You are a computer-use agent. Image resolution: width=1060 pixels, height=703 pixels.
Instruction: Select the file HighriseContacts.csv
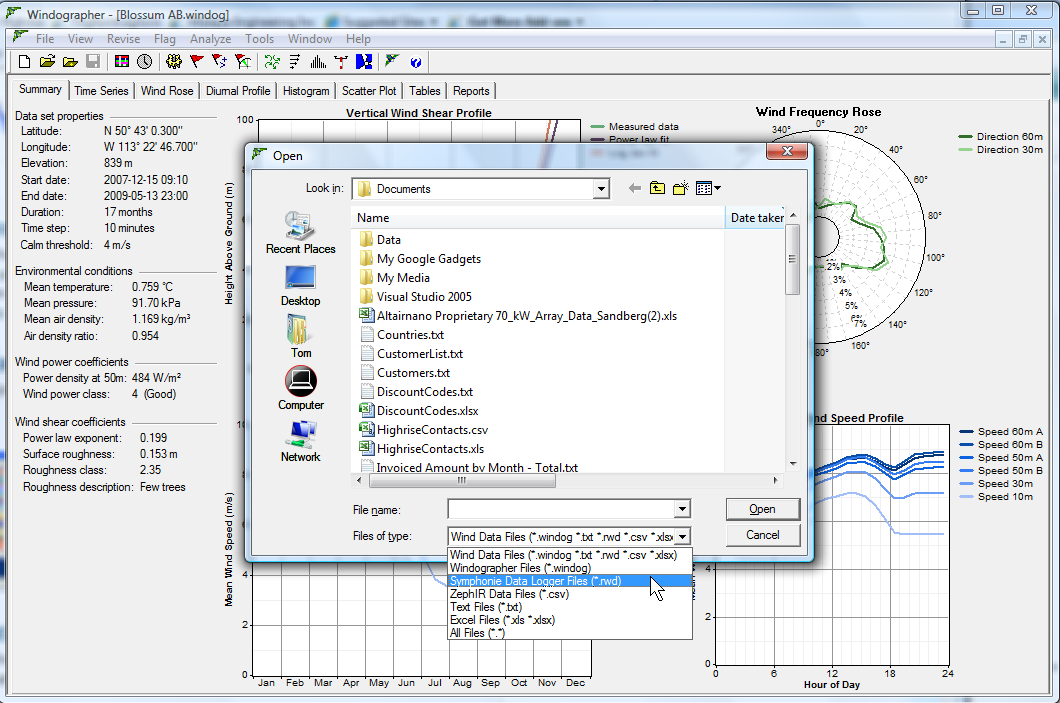[x=424, y=430]
